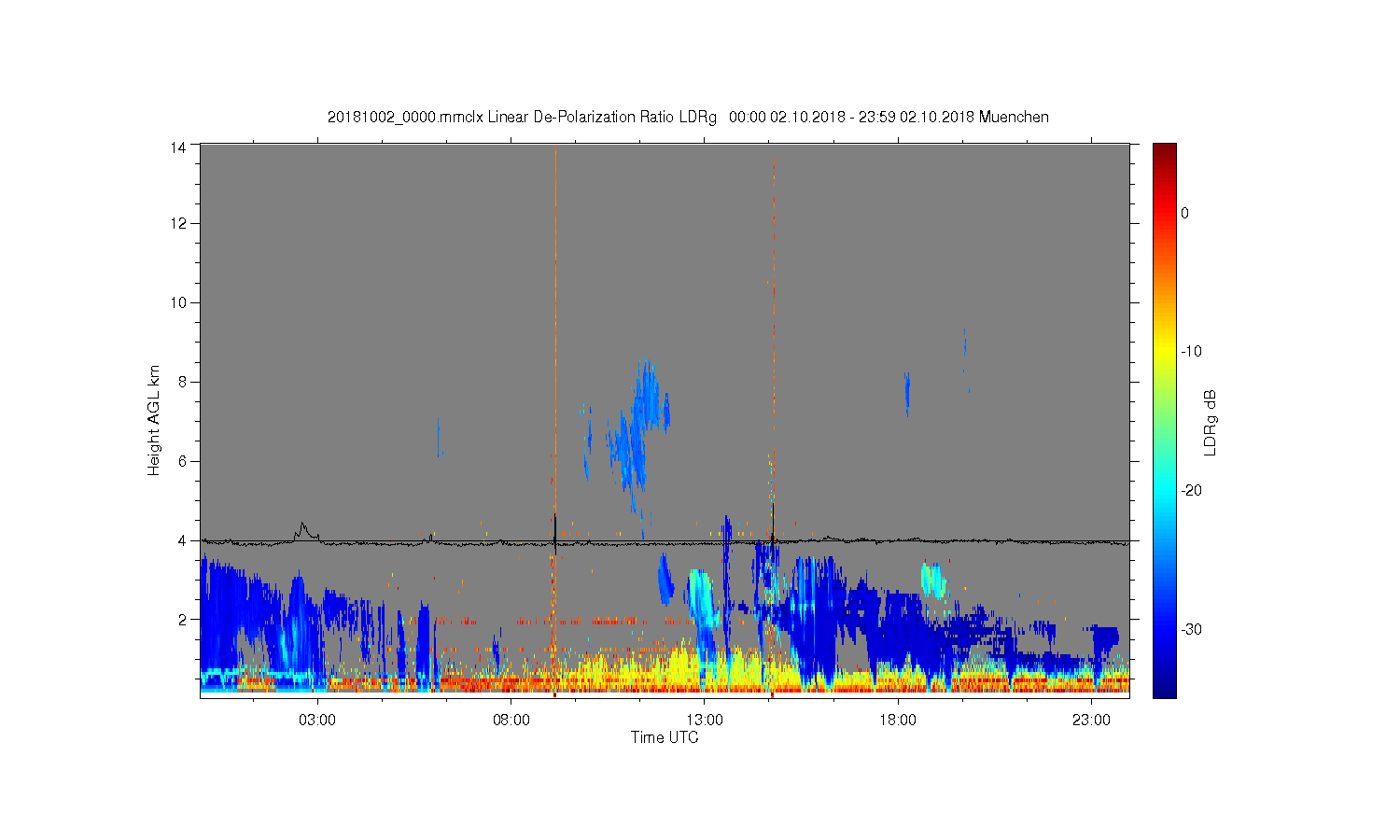The height and width of the screenshot is (840, 1400).
Task: Click the 18:00 time tick label
Action: pos(898,721)
